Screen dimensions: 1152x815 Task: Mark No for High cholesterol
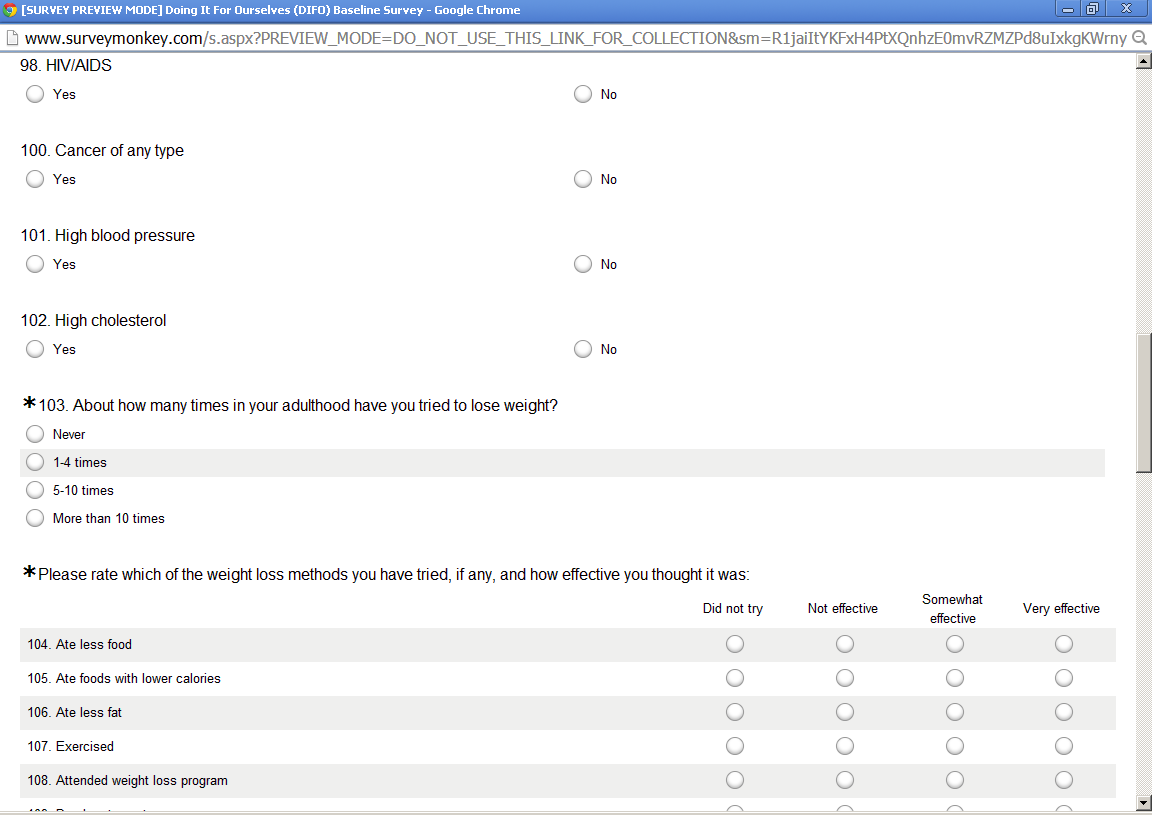(x=583, y=349)
